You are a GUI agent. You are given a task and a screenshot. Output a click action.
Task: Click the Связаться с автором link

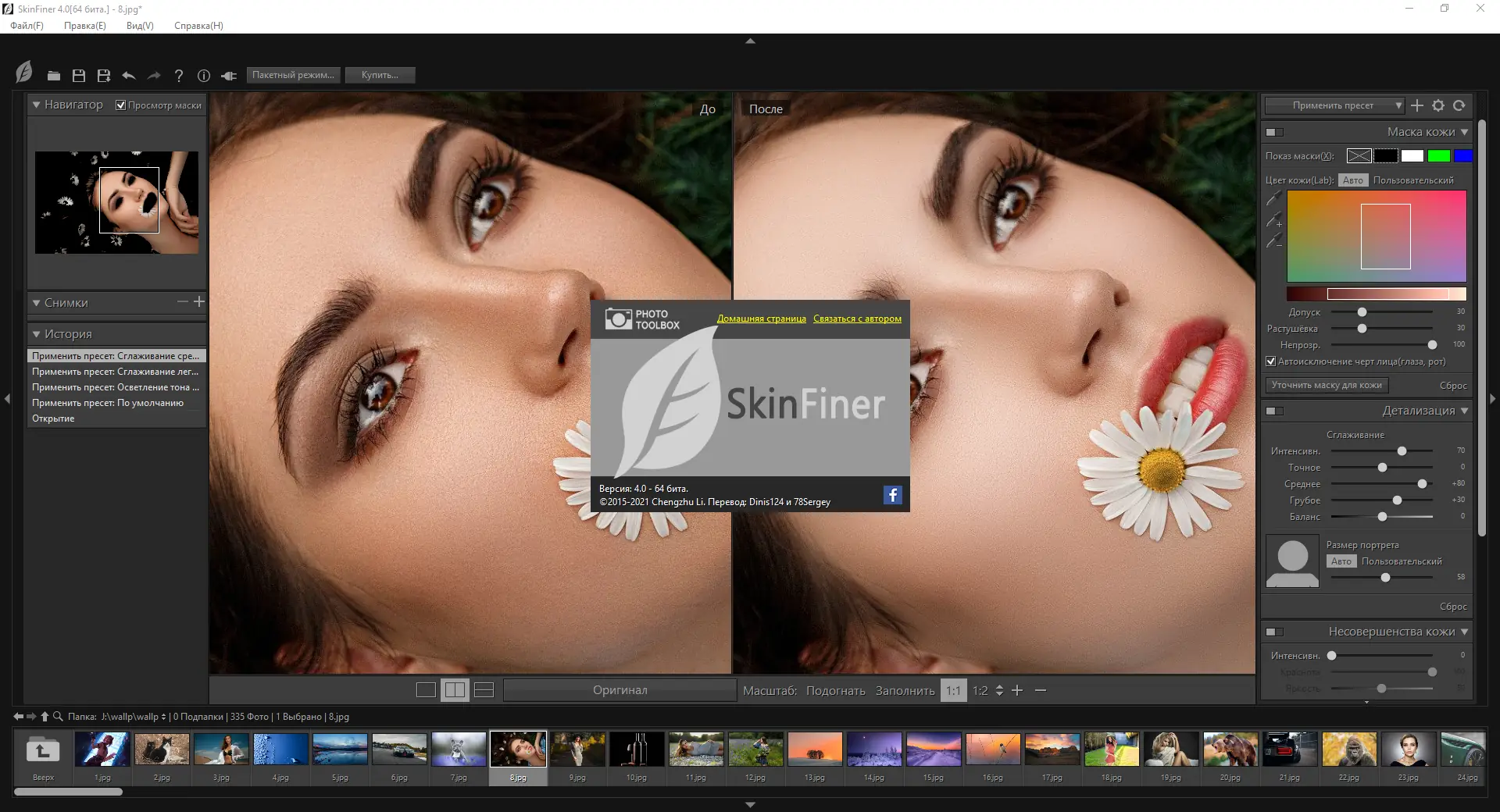(857, 319)
